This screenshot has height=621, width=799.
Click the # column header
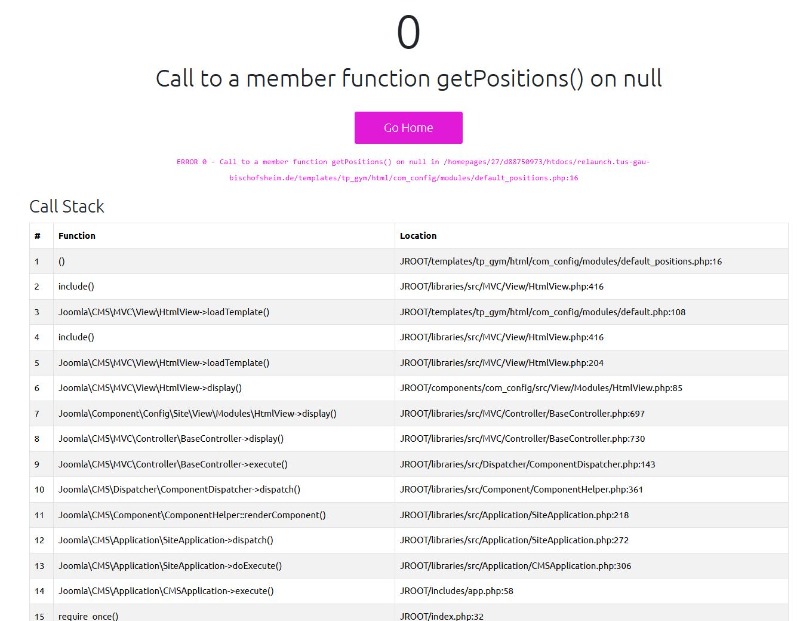click(37, 236)
